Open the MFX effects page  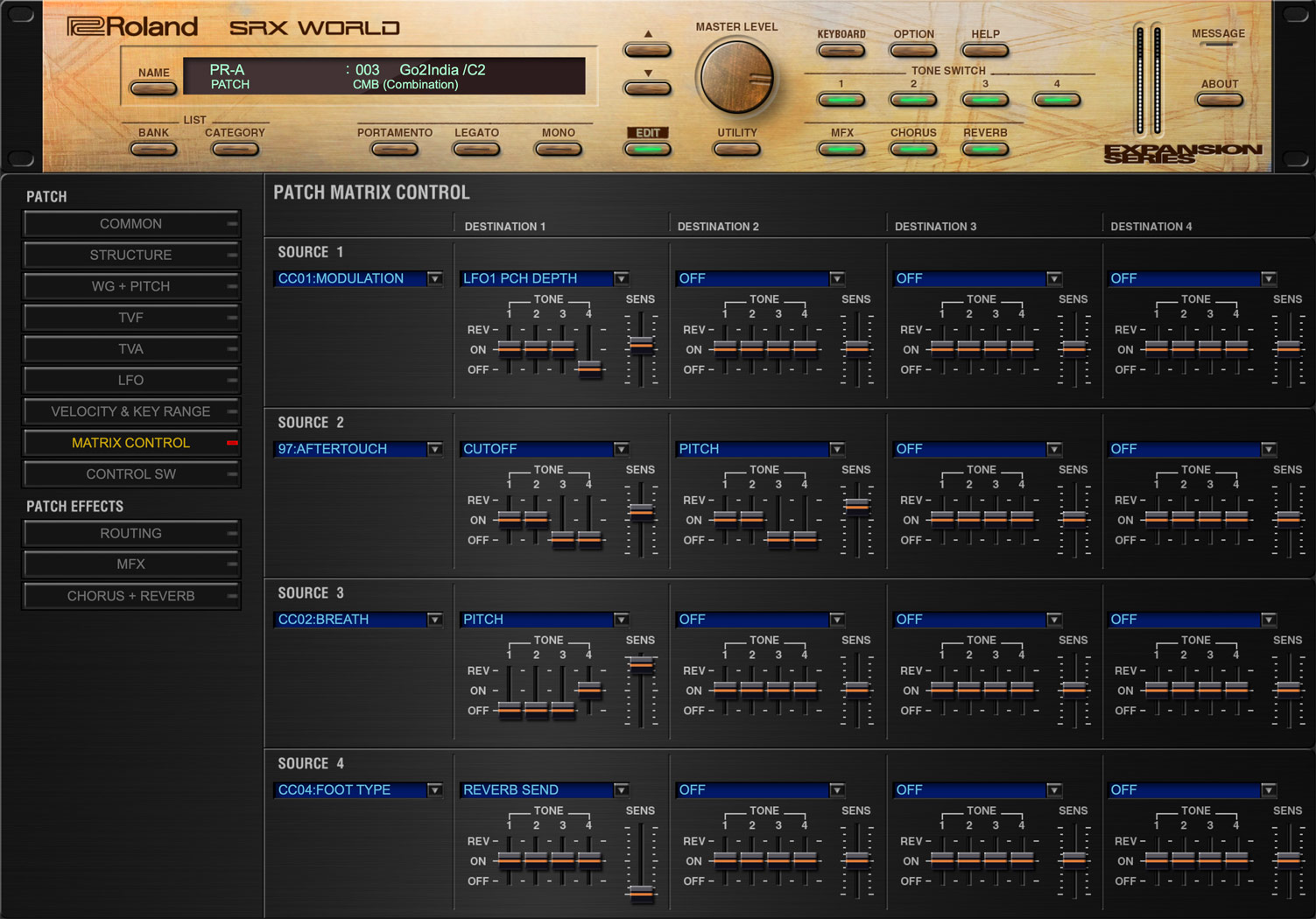[x=131, y=565]
